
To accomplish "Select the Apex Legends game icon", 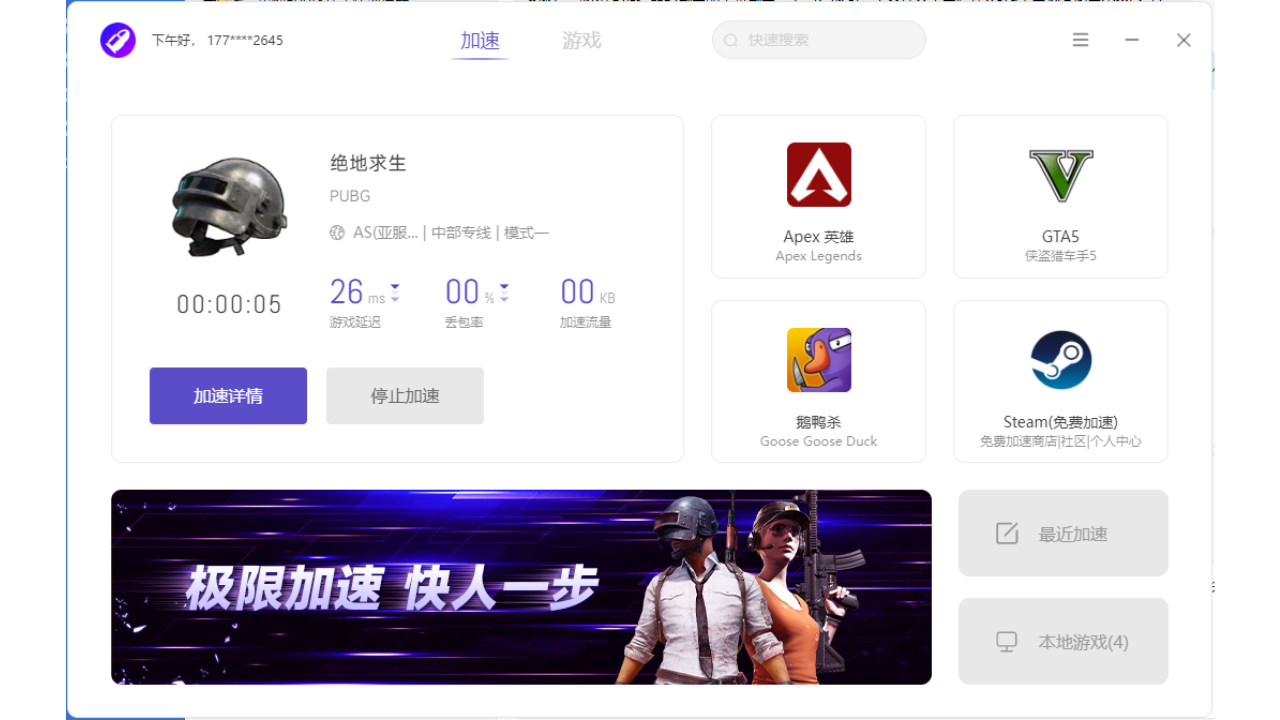I will click(819, 175).
